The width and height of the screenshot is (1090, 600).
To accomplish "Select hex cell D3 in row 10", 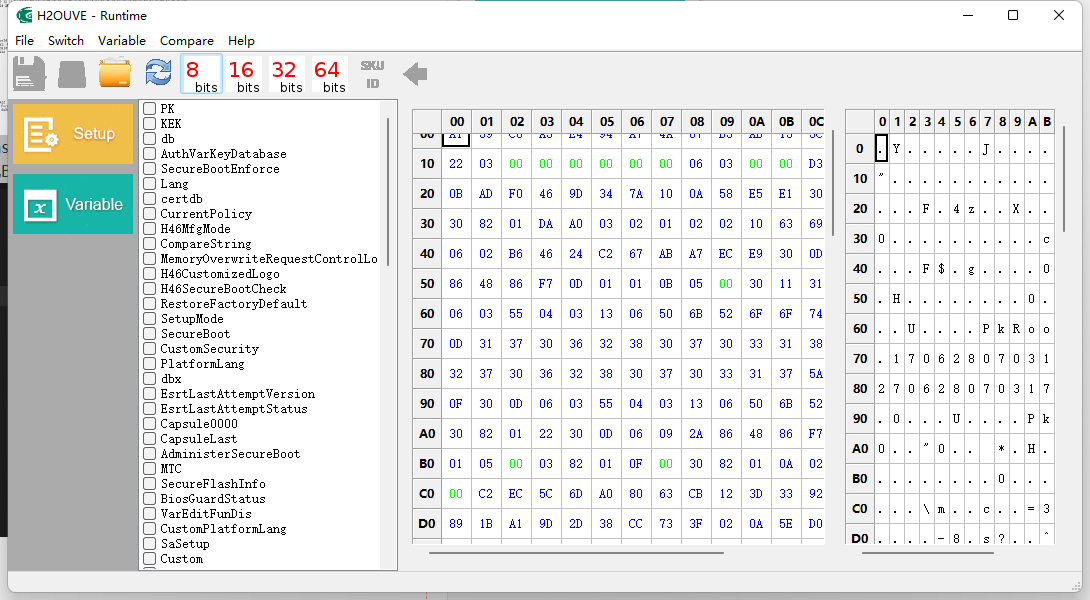I will [815, 164].
